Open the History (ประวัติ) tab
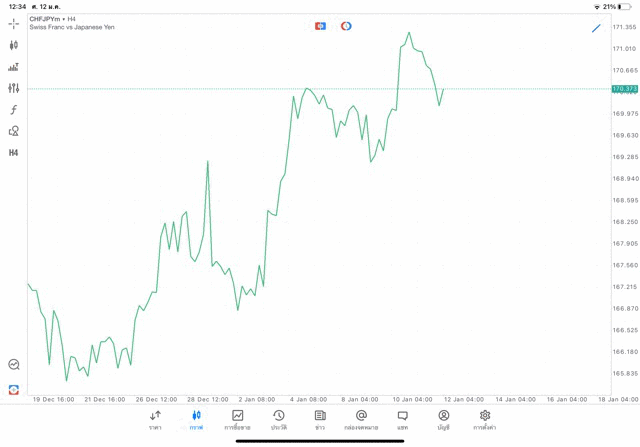The width and height of the screenshot is (640, 447). [x=279, y=419]
